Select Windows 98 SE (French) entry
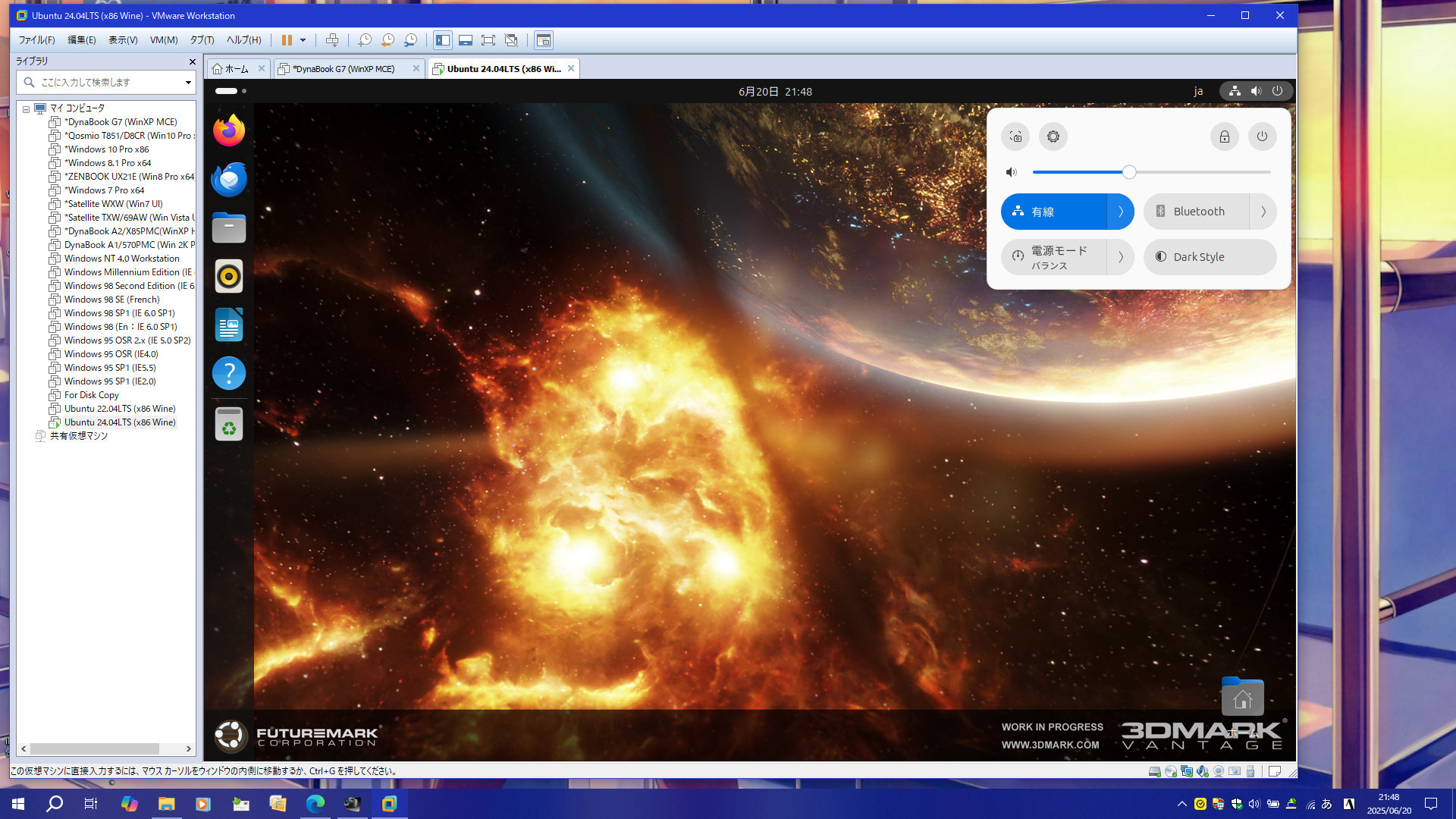 tap(111, 300)
